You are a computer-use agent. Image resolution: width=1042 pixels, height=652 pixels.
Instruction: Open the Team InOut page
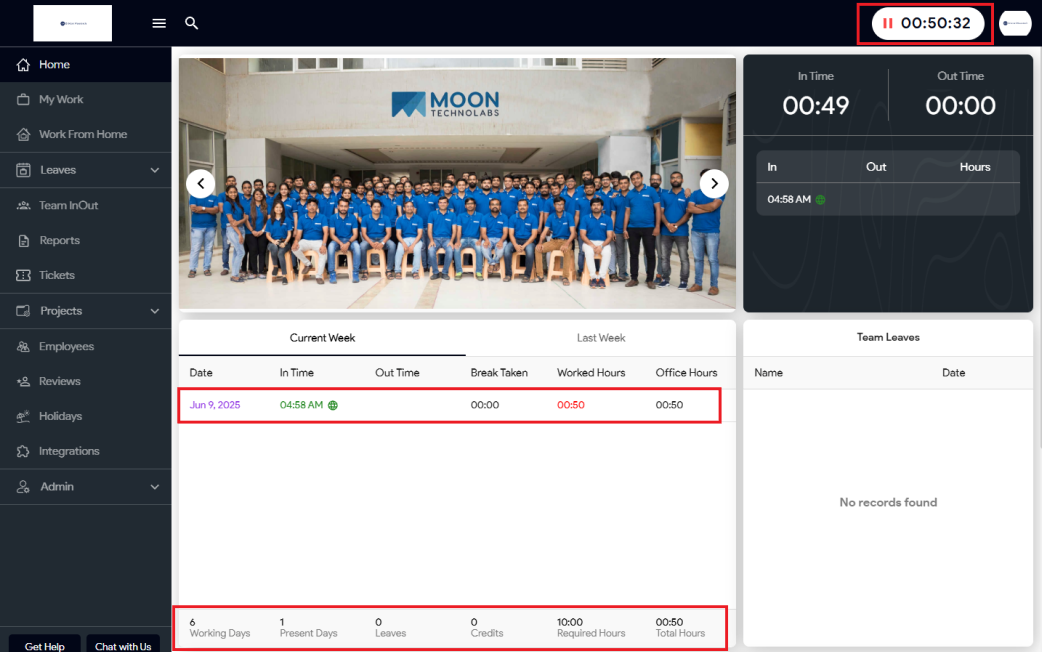[x=68, y=206]
